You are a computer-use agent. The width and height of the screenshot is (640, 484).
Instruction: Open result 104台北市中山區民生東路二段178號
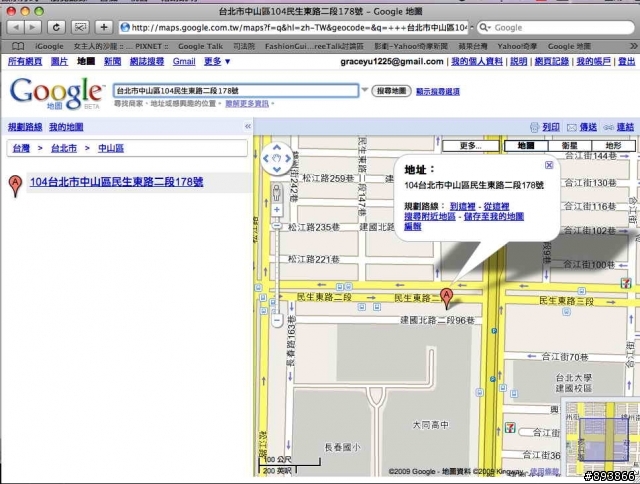point(116,182)
